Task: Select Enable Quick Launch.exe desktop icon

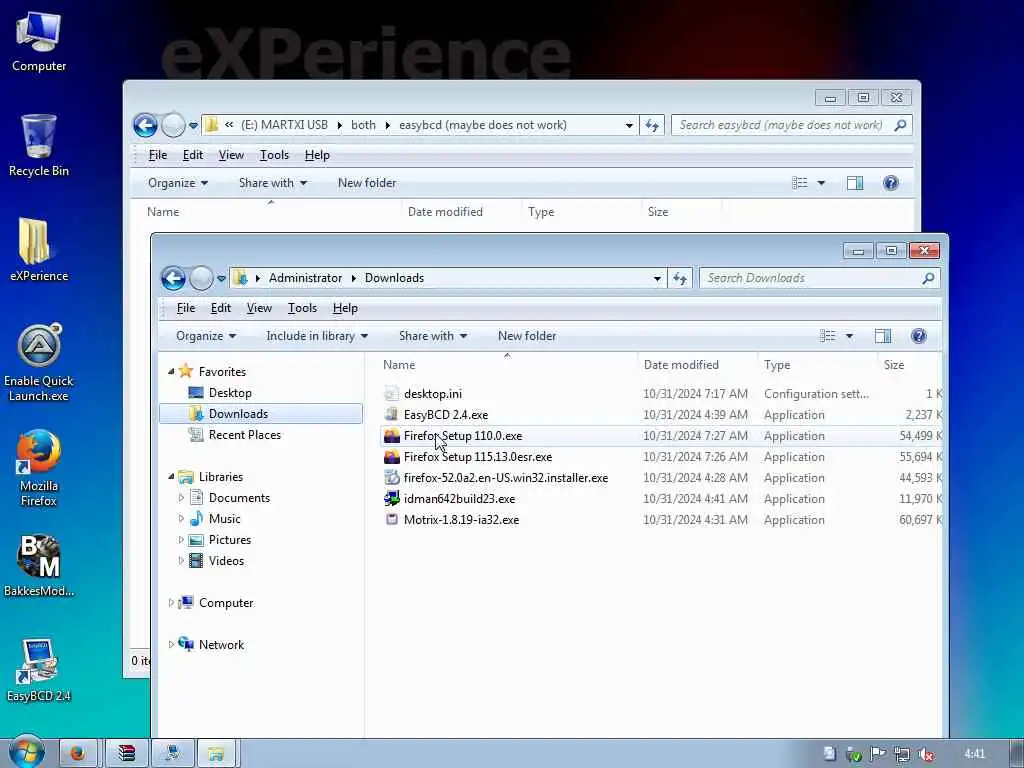Action: click(39, 362)
